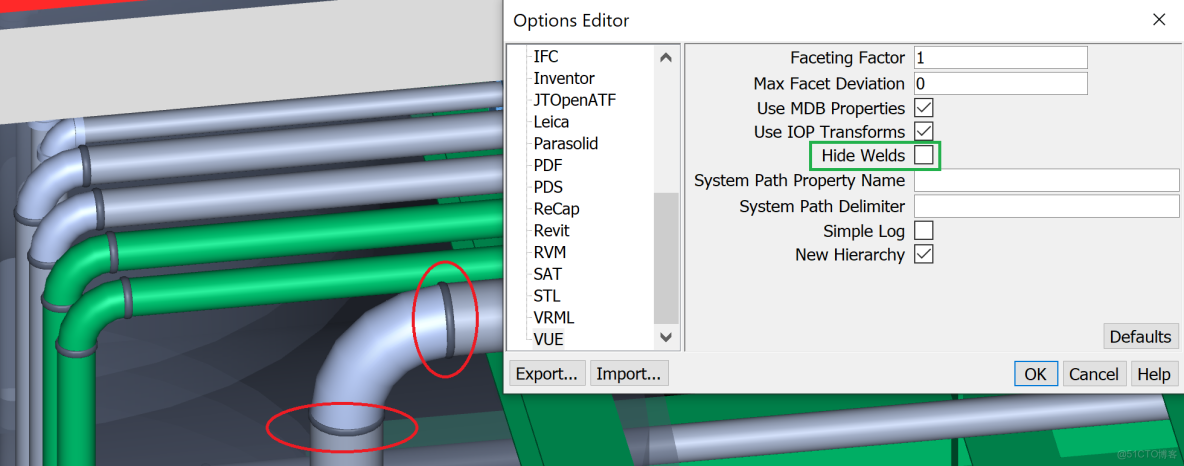
Task: Select PDF in the options tree
Action: (547, 165)
